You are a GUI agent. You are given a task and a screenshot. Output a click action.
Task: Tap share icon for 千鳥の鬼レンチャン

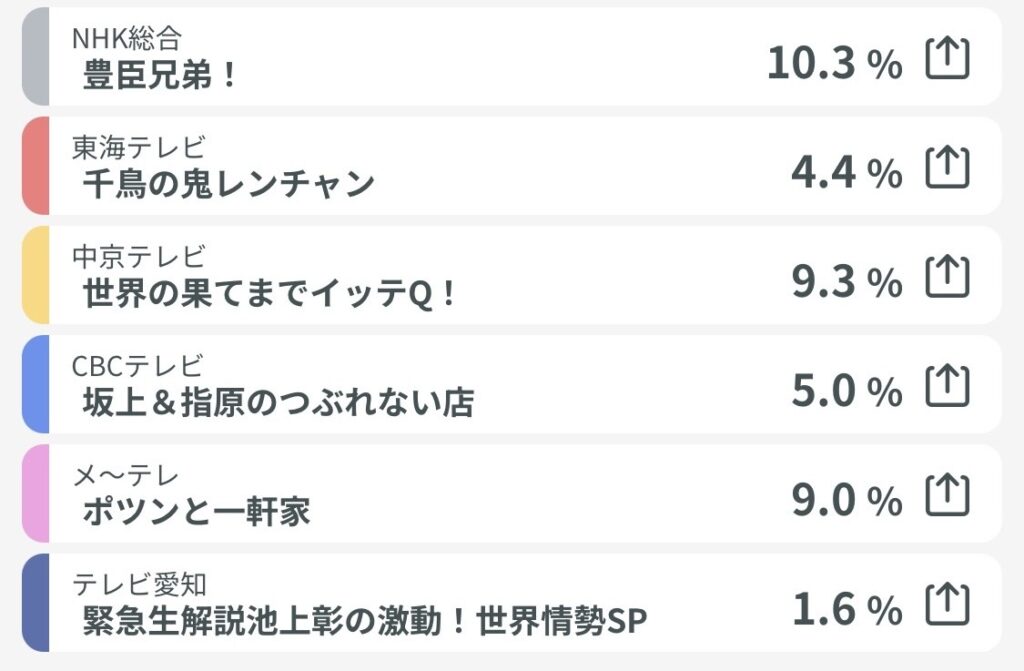[x=948, y=167]
